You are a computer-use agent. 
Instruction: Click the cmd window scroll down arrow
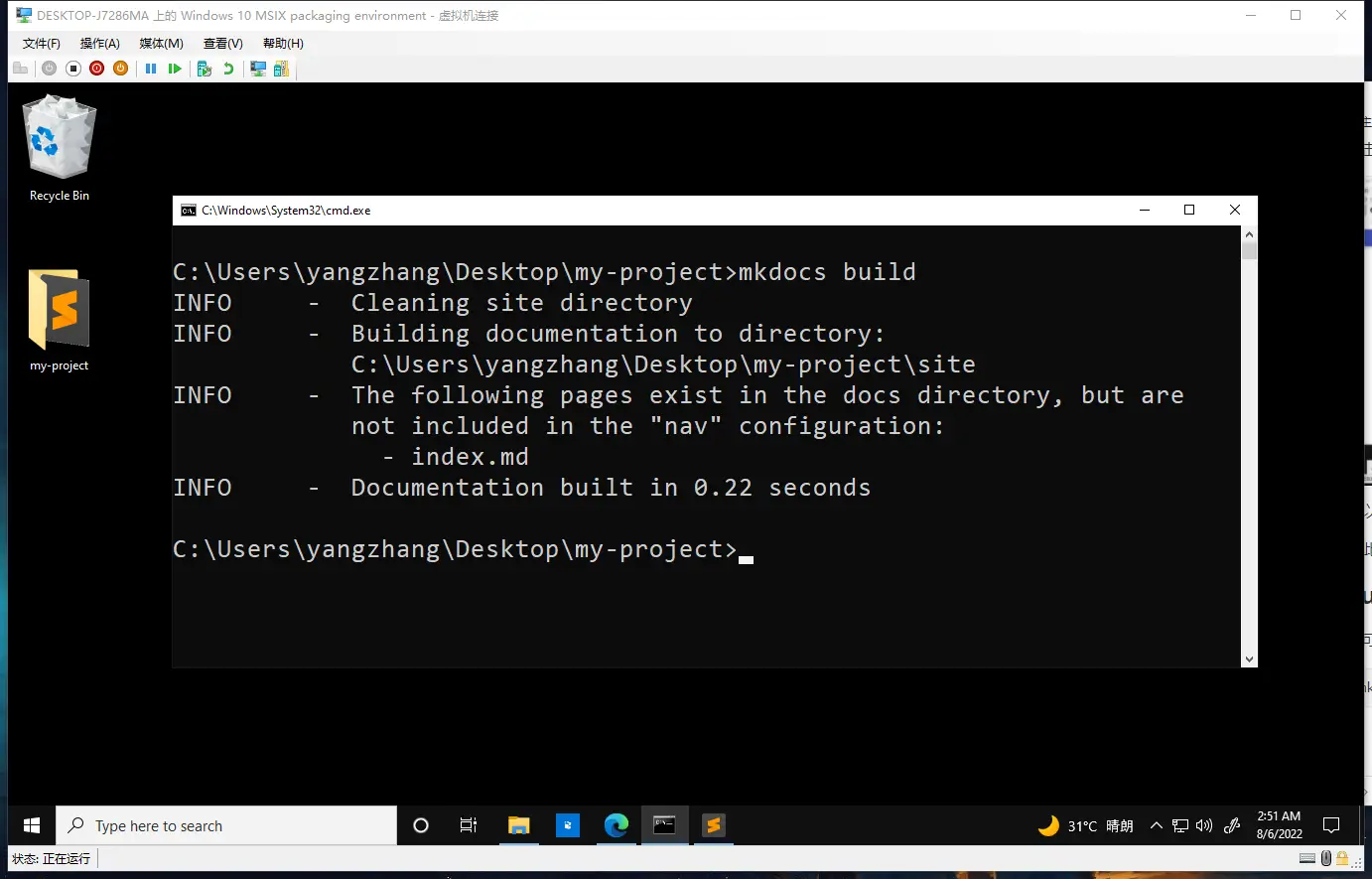click(x=1249, y=659)
